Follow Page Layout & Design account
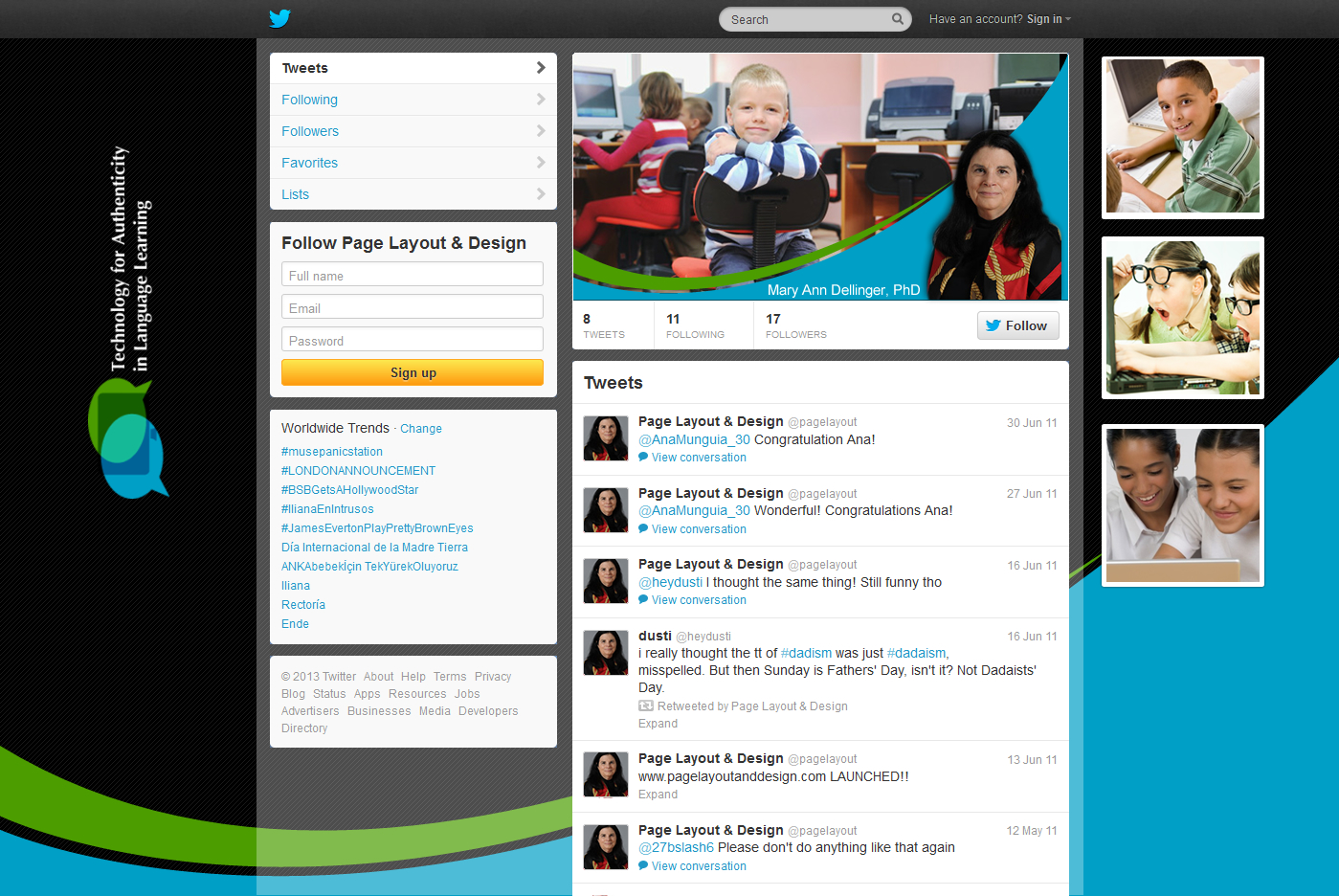 (x=1017, y=325)
